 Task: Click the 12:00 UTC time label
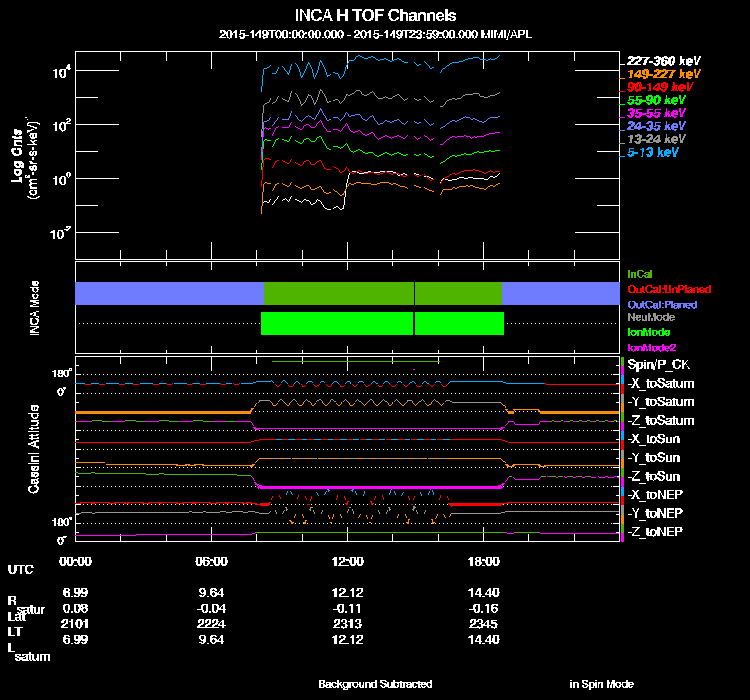click(x=347, y=561)
